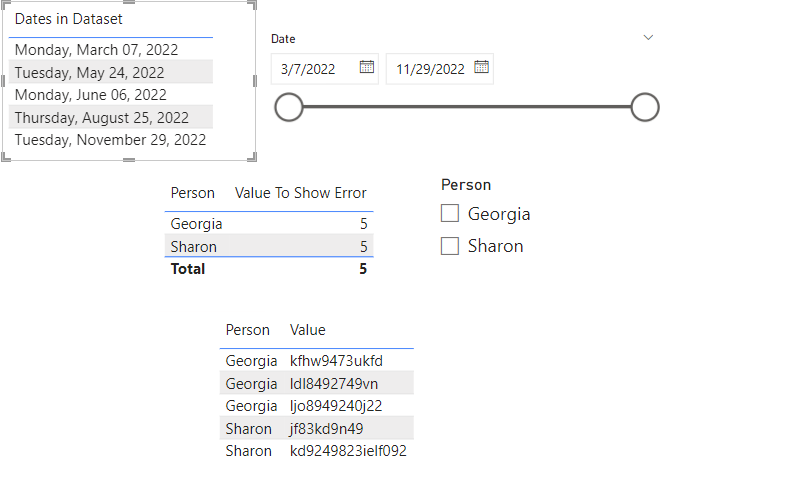Sort by Value To Show Error header
The height and width of the screenshot is (489, 802).
[300, 193]
